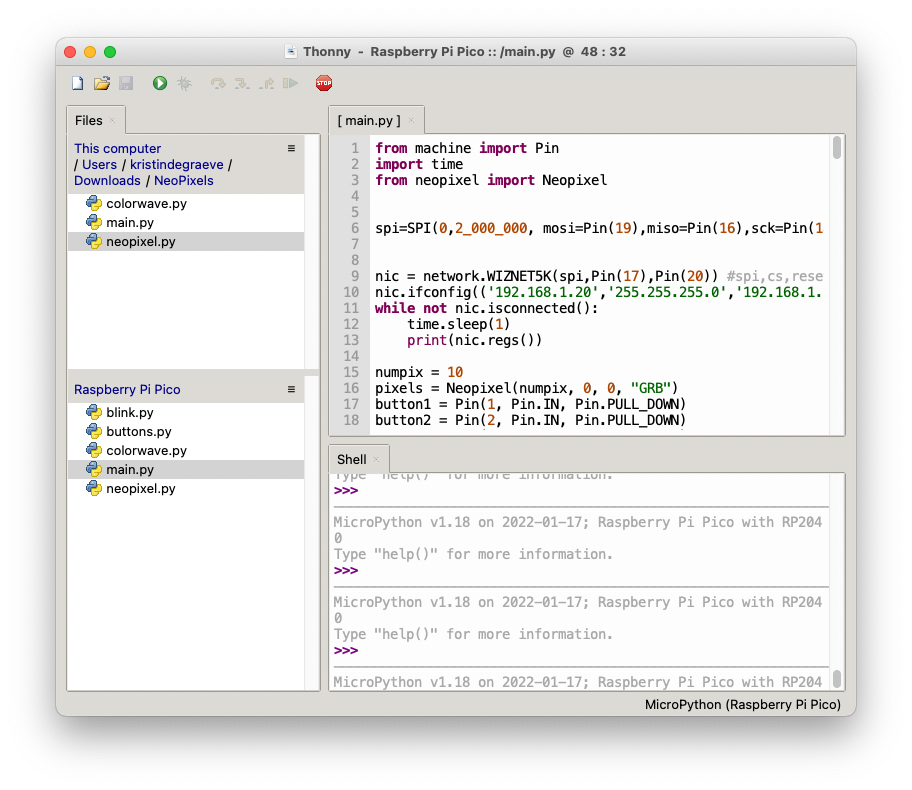Click the editor vertical scrollbar thumb

click(x=836, y=147)
